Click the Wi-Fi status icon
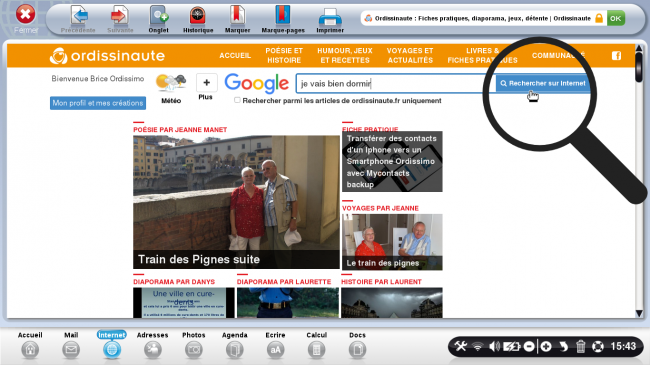This screenshot has height=365, width=650. (x=478, y=346)
